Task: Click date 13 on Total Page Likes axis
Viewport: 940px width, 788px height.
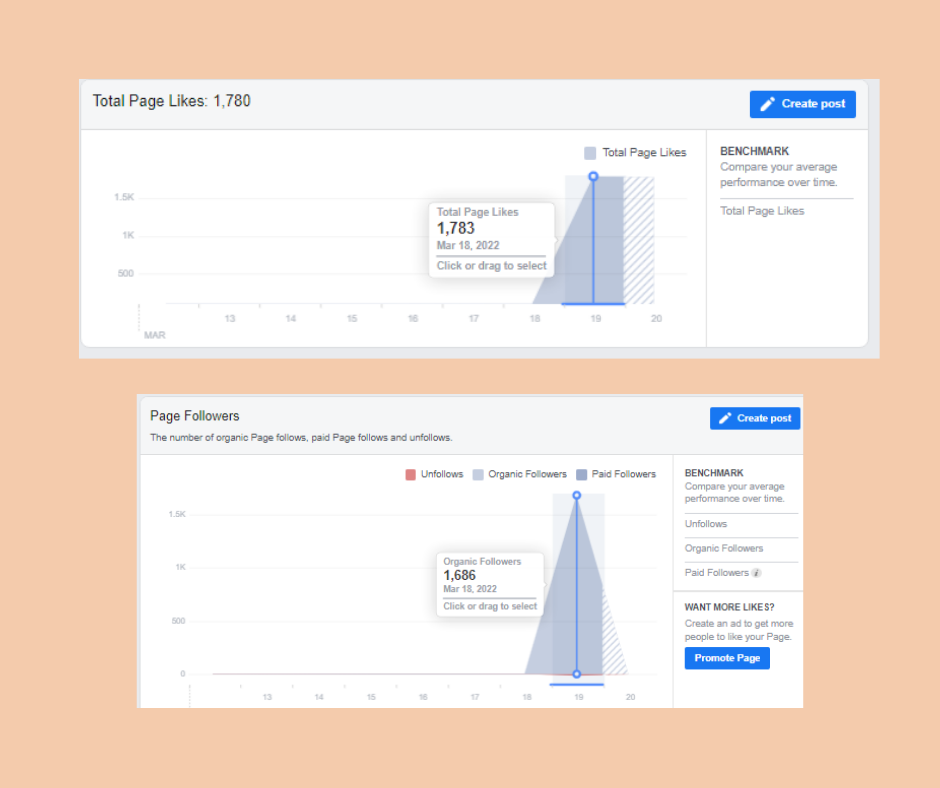Action: pos(230,318)
